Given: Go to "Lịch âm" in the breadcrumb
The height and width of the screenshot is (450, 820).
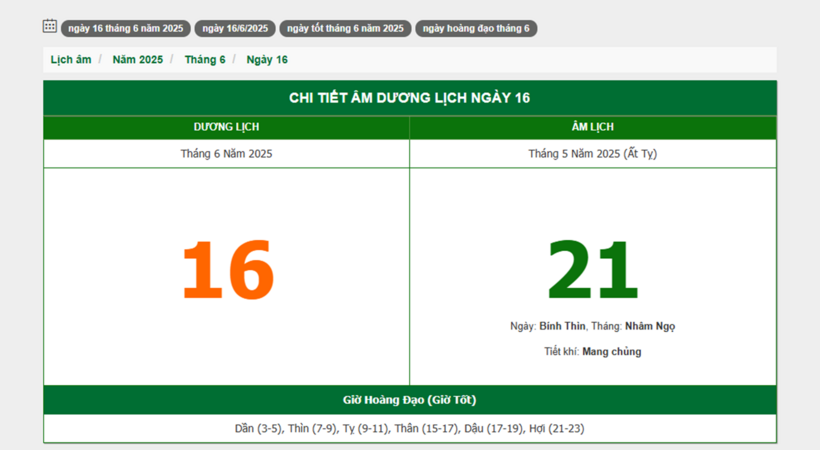Looking at the screenshot, I should 71,60.
